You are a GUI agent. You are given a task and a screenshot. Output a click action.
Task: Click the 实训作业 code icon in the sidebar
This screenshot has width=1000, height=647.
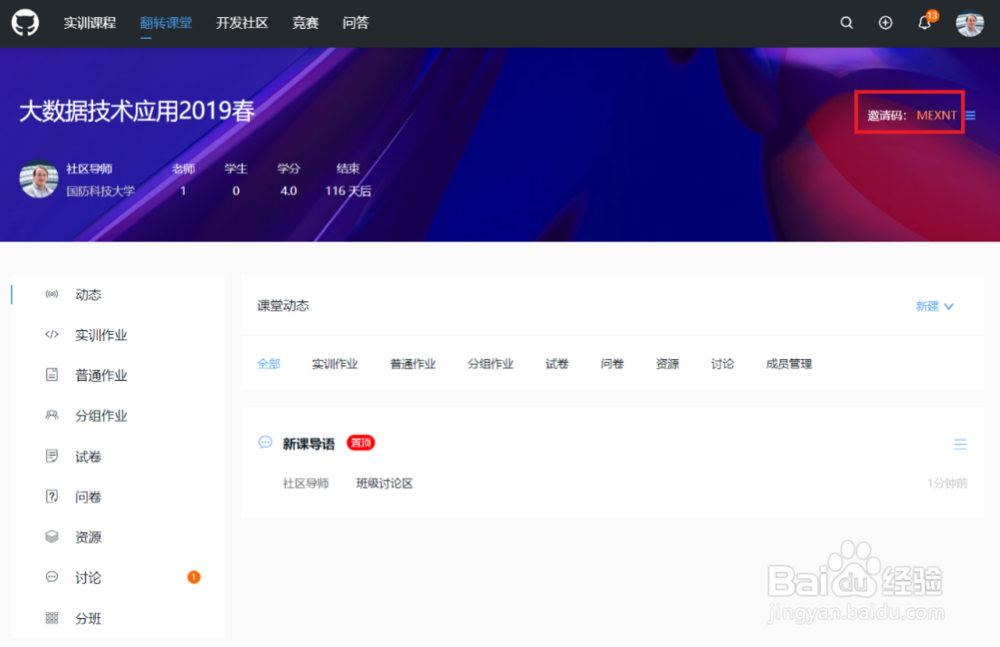[x=52, y=334]
